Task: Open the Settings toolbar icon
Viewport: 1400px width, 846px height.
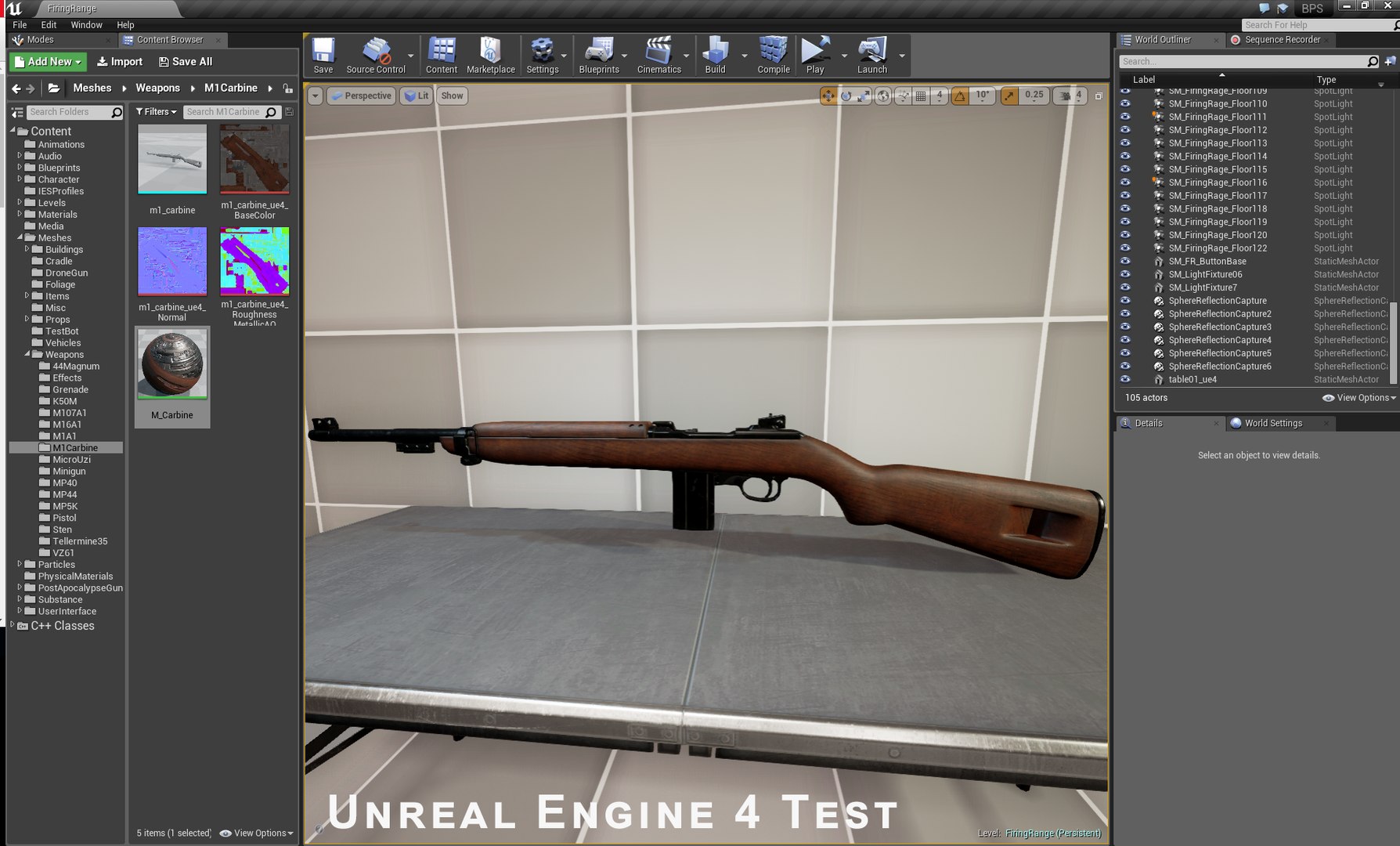Action: point(543,56)
